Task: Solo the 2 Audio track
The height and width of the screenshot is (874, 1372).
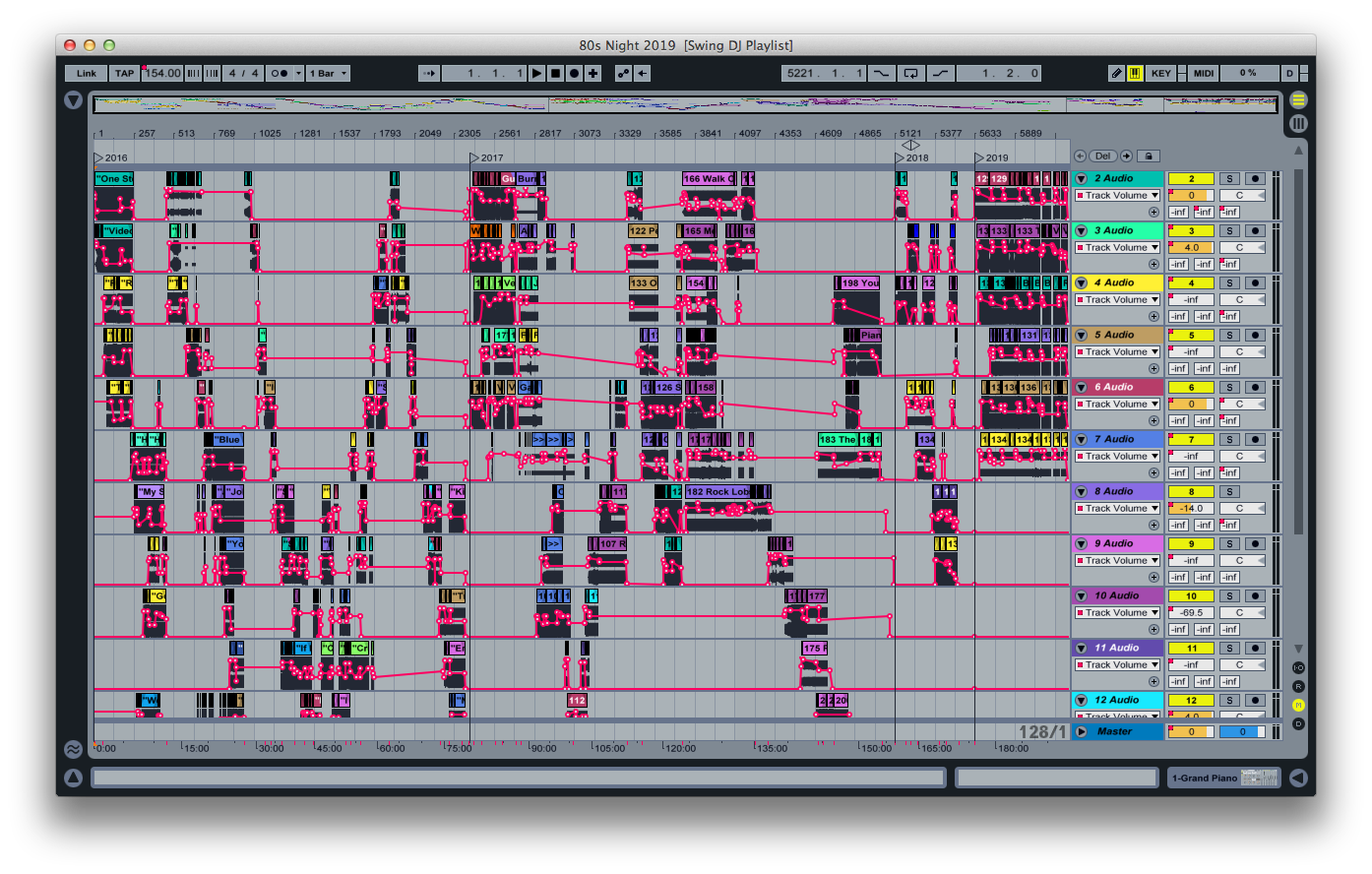Action: (x=1229, y=178)
